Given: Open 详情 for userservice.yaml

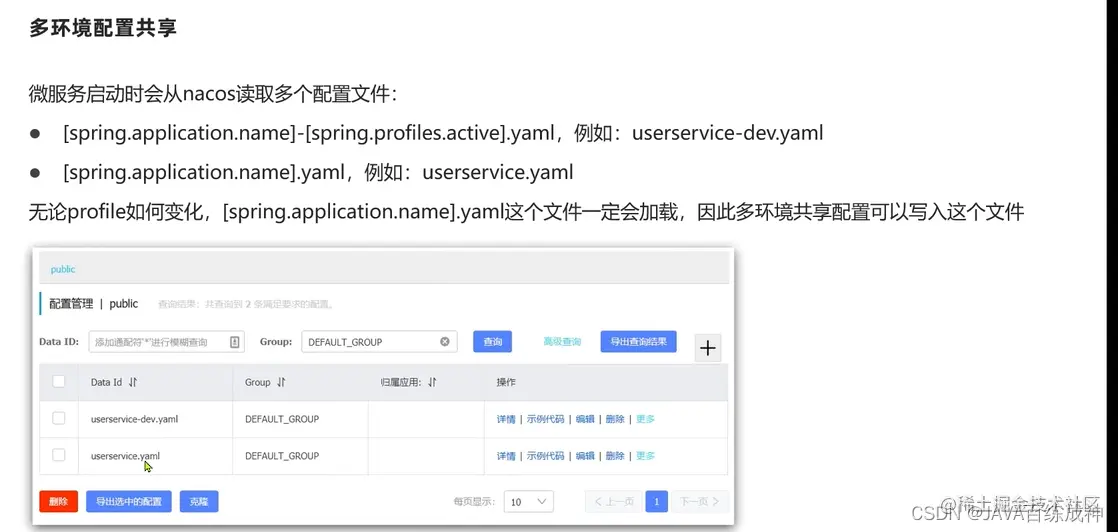Looking at the screenshot, I should (506, 456).
